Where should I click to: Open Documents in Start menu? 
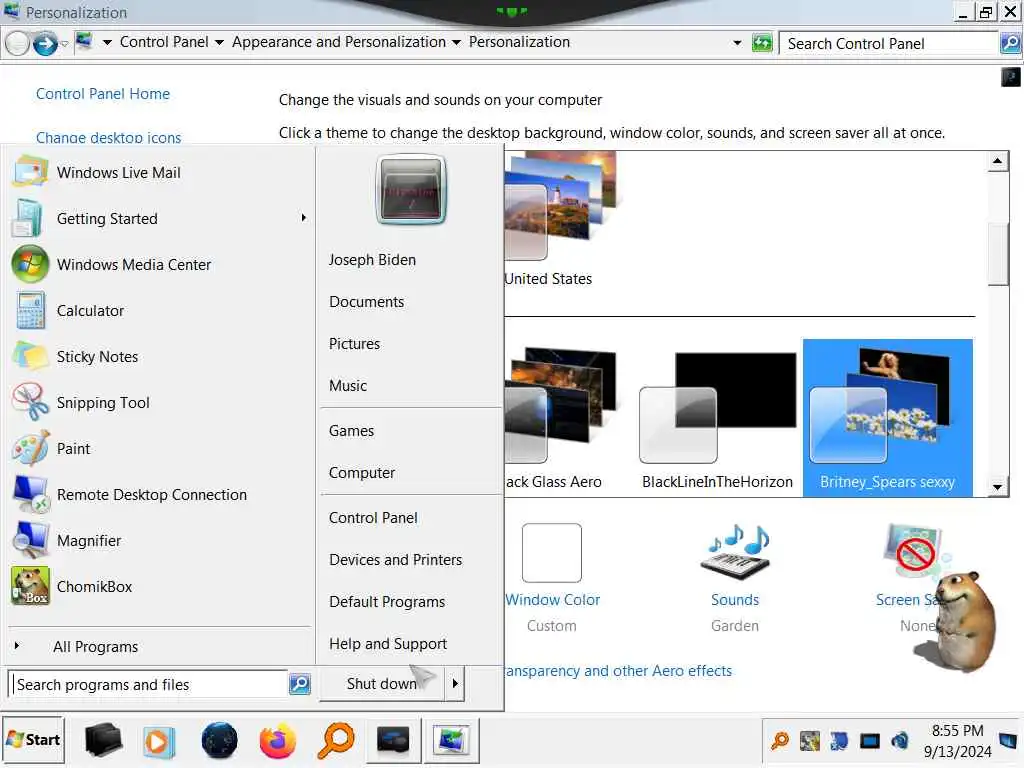tap(366, 302)
